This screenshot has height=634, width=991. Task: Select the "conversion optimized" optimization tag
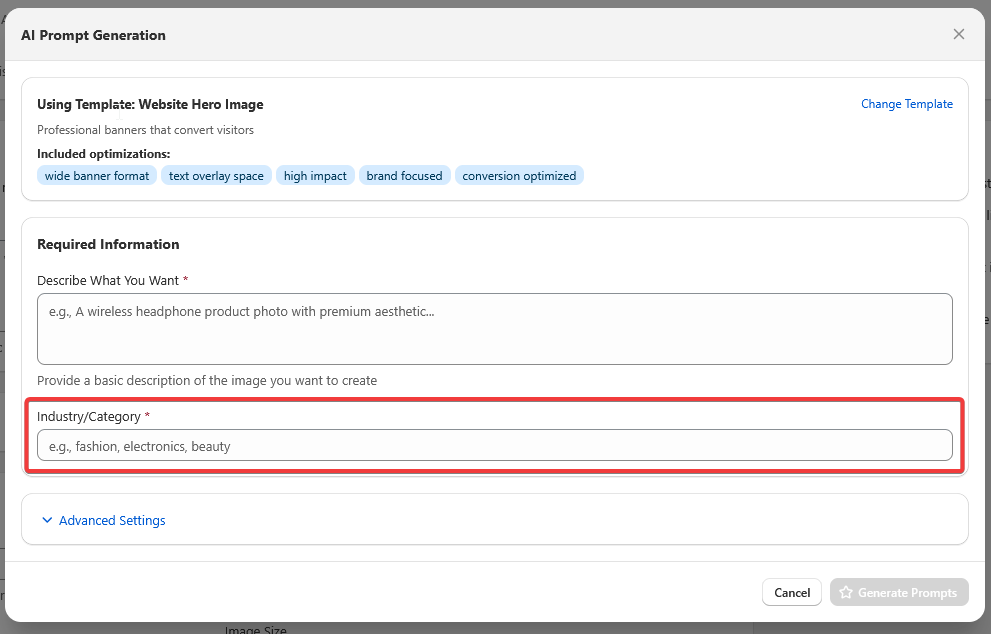click(519, 176)
